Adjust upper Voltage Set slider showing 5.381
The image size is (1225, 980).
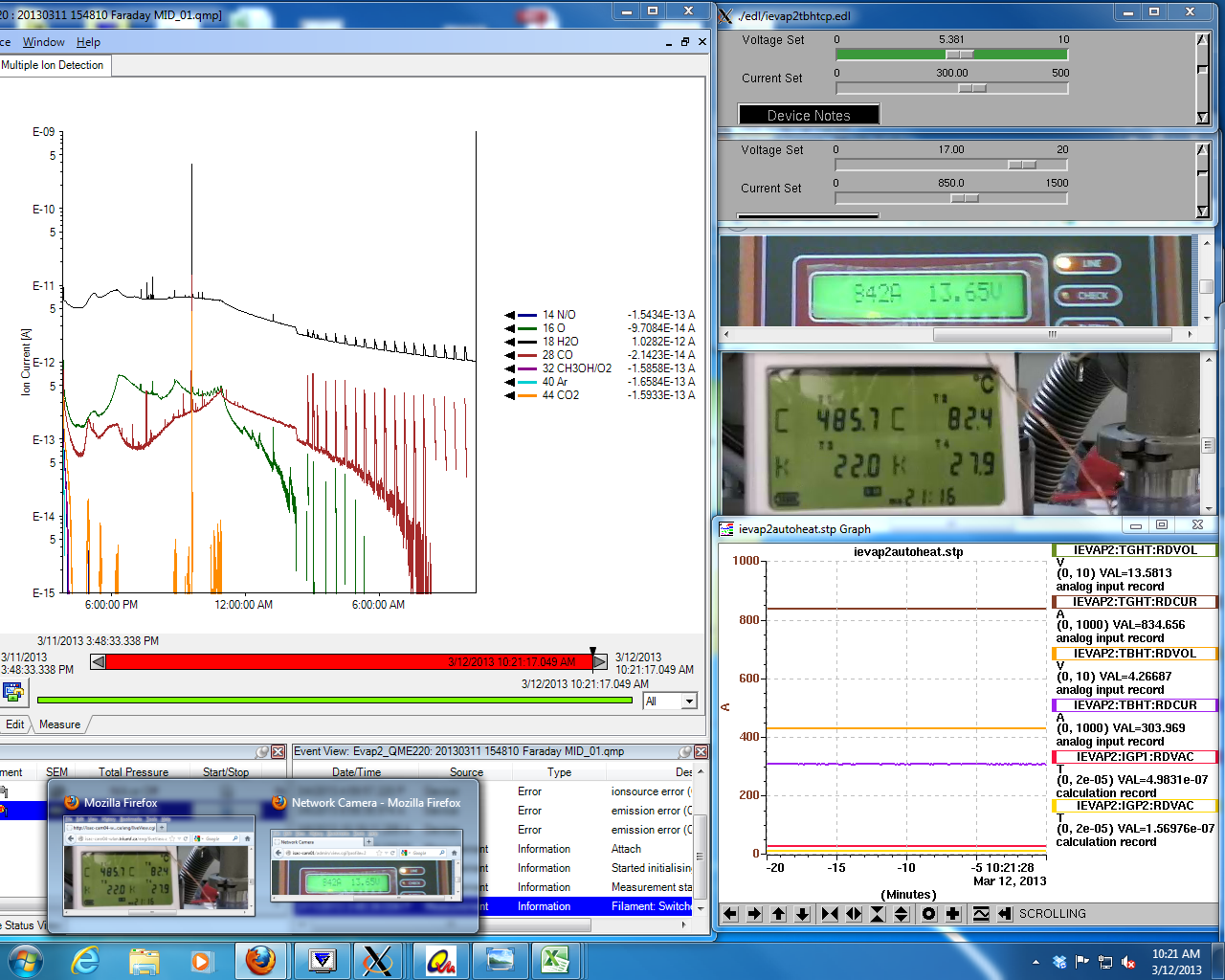pos(952,55)
